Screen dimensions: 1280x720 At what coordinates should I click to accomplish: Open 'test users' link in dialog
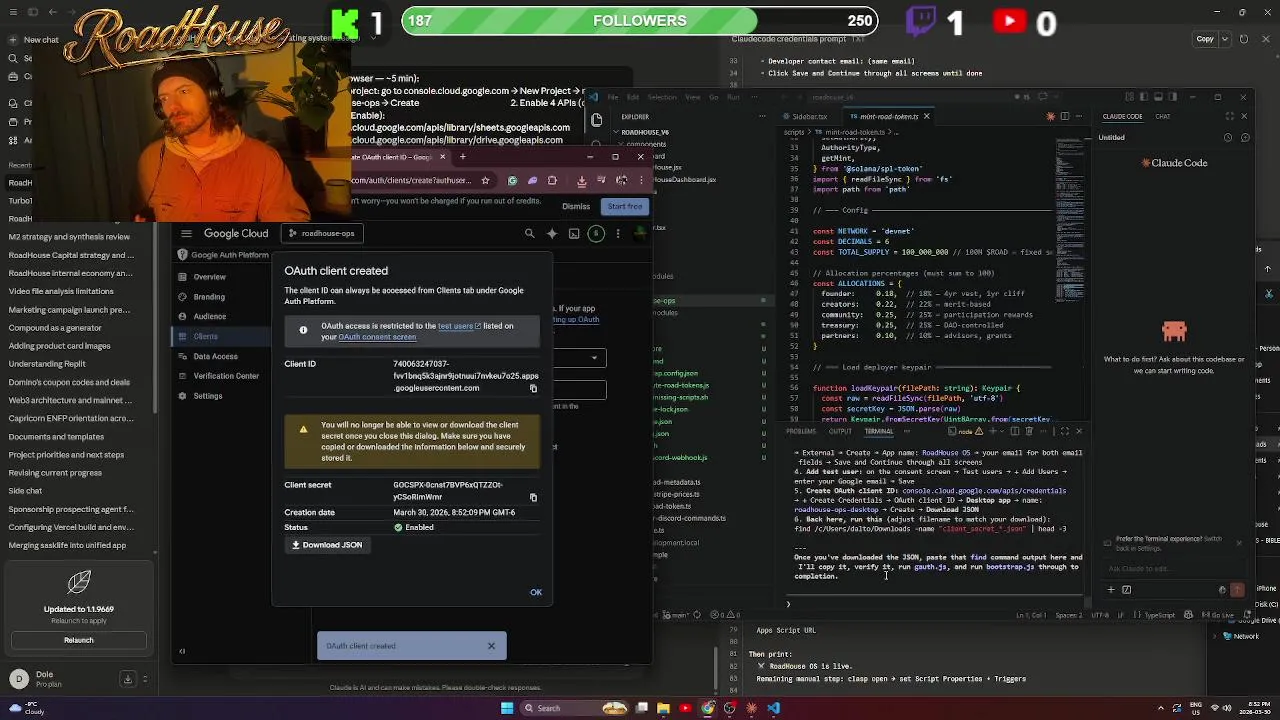tap(459, 326)
